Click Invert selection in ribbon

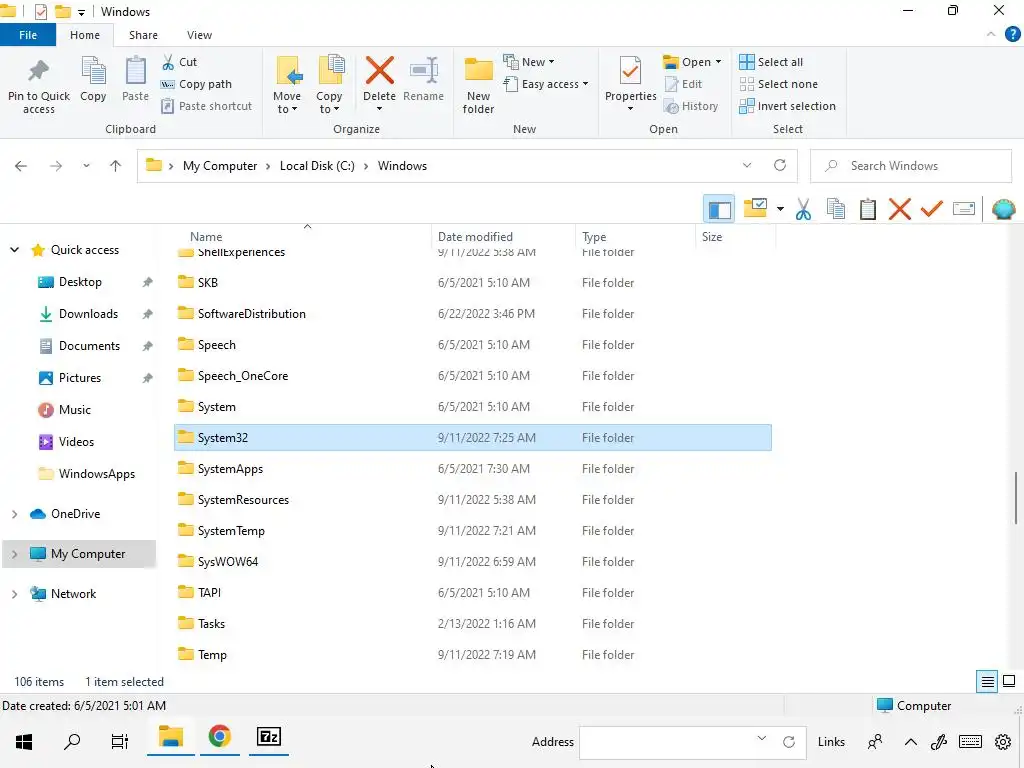click(x=788, y=106)
